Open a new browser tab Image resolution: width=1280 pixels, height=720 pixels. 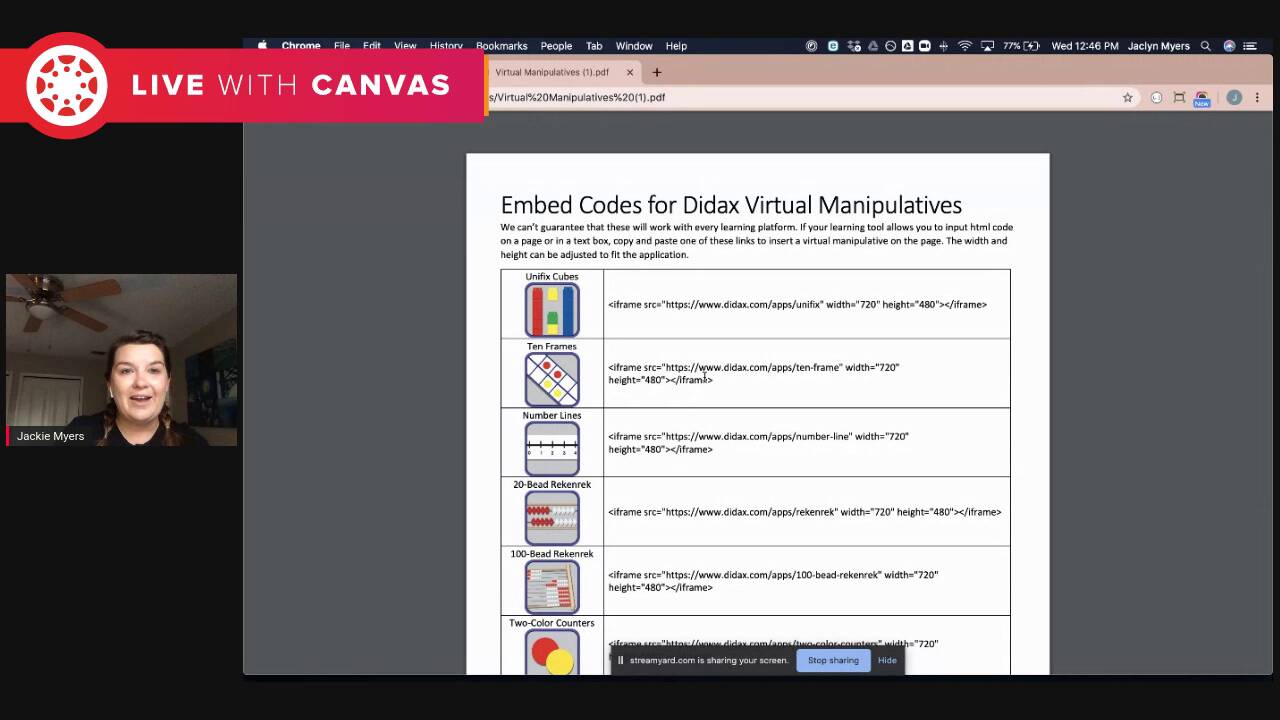[657, 72]
